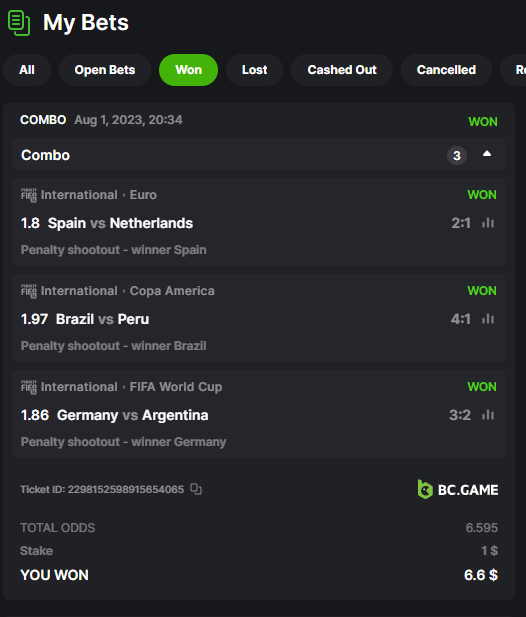Viewport: 526px width, 617px height.
Task: Switch to the Lost tab
Action: [255, 70]
